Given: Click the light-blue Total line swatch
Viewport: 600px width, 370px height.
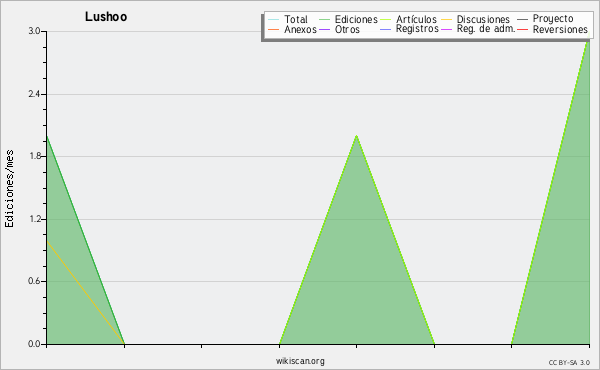Looking at the screenshot, I should [x=274, y=20].
